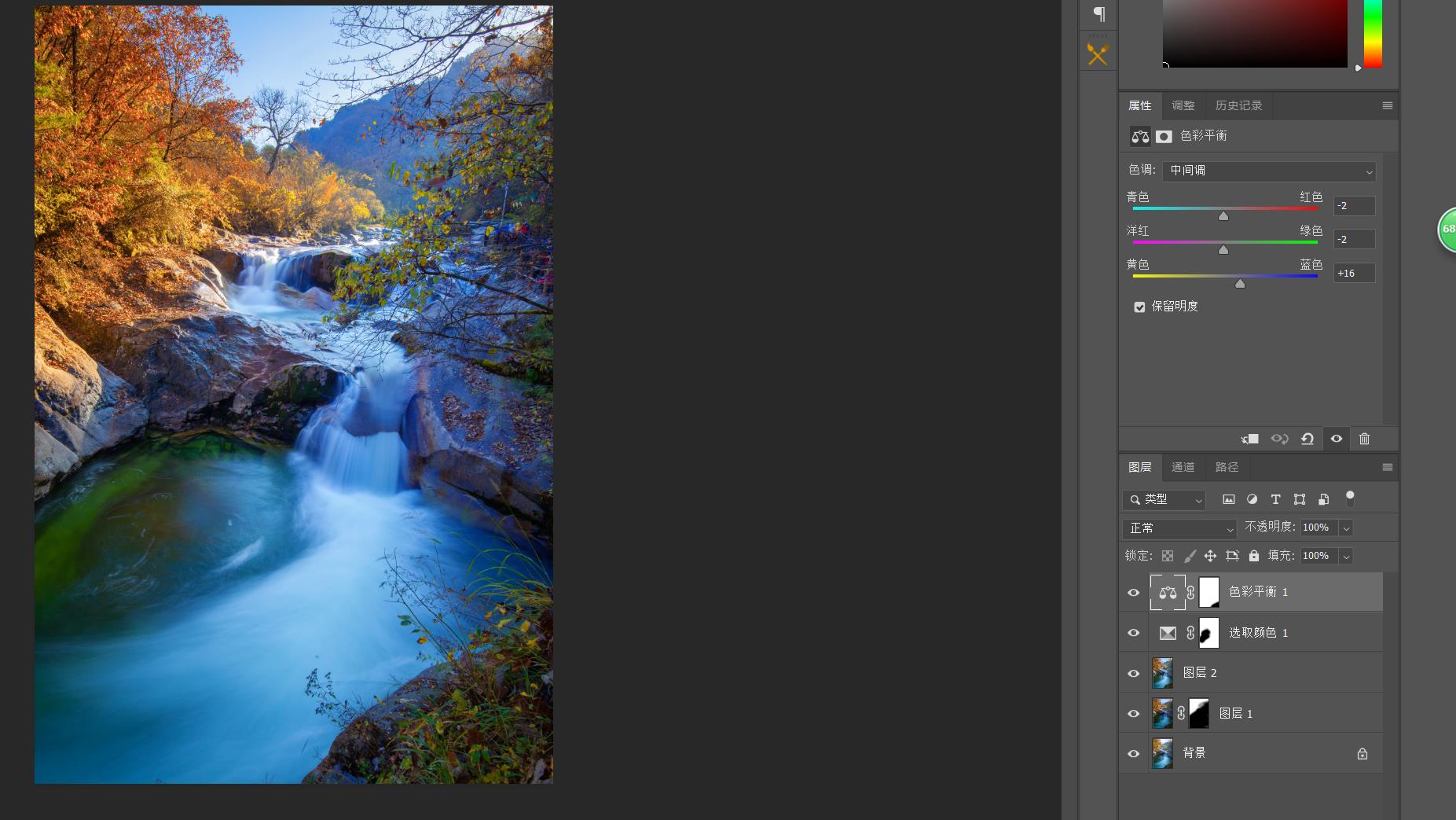Hide the 选取颜色 1 layer

pos(1134,633)
